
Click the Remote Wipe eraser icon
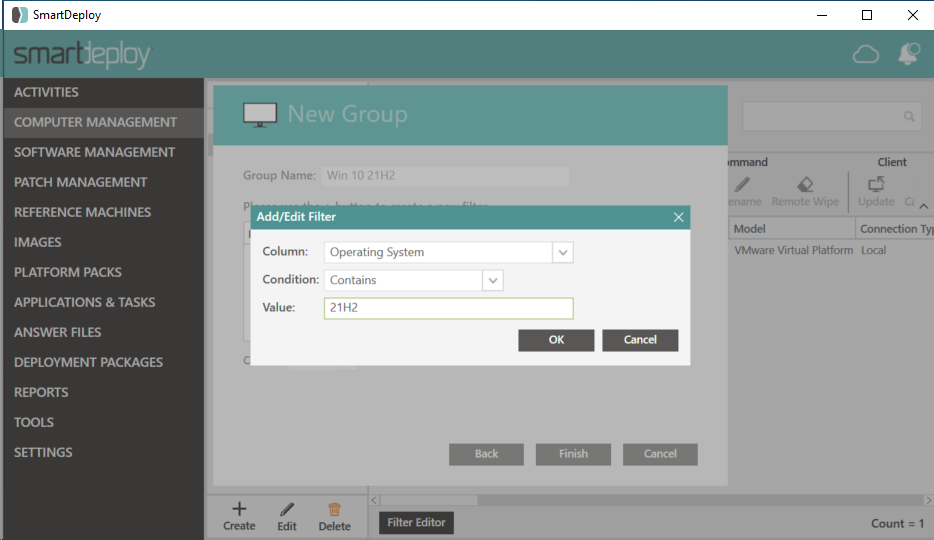pos(805,185)
